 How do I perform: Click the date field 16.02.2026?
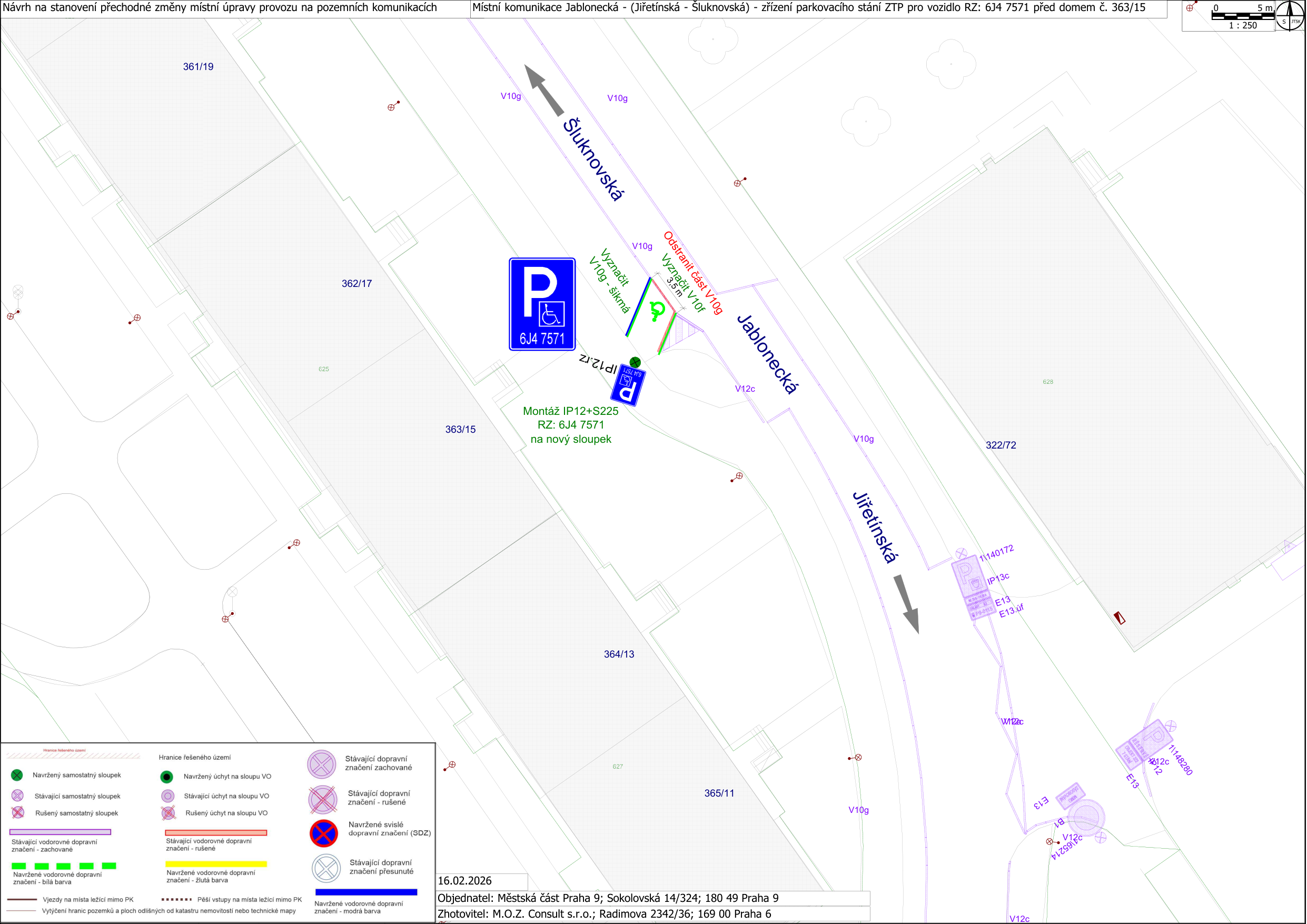click(464, 881)
